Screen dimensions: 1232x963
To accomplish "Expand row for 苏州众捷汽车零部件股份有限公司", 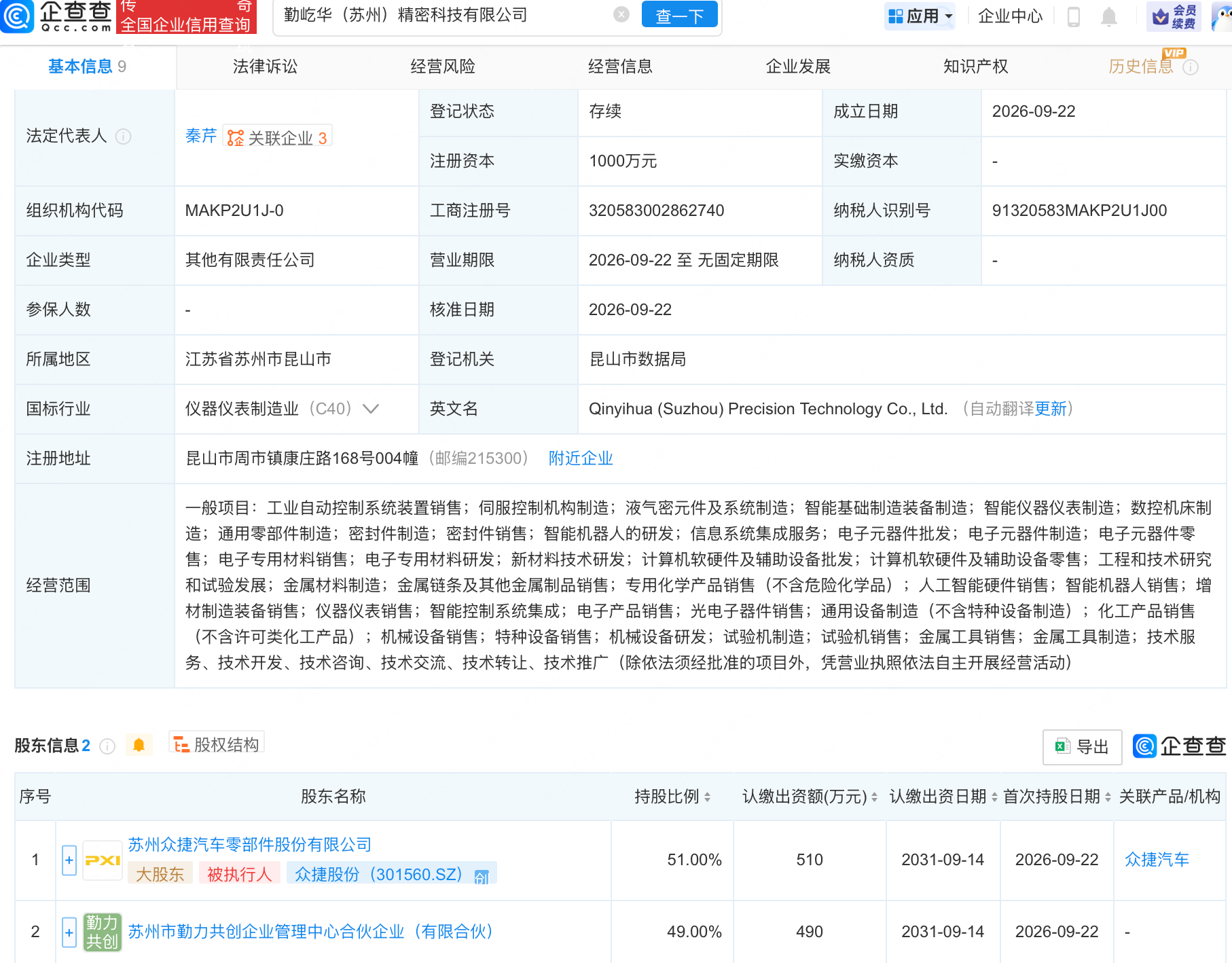I will [x=69, y=860].
